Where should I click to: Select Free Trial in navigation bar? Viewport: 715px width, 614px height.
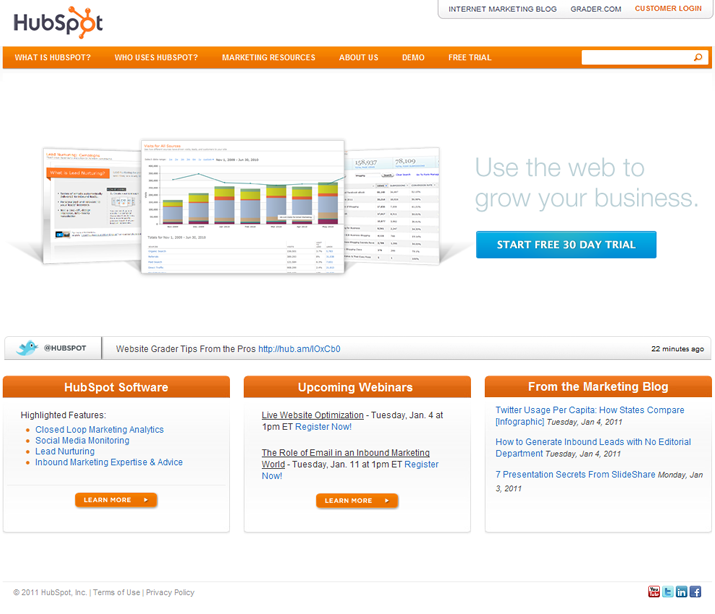[x=470, y=57]
